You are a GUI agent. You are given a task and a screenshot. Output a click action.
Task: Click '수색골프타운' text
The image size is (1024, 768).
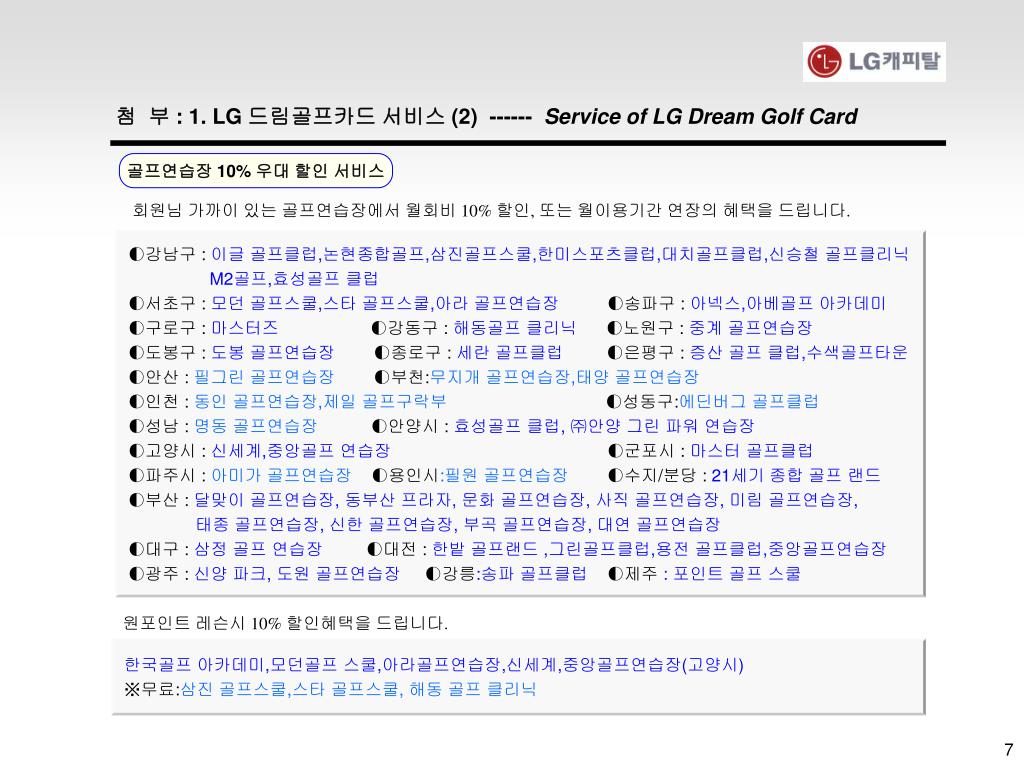[x=857, y=353]
